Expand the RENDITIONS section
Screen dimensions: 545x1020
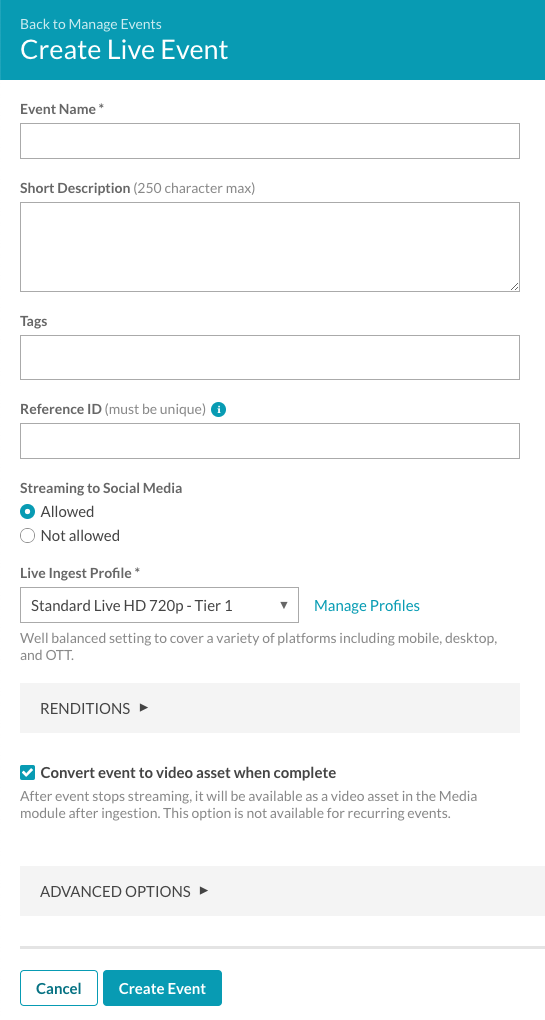coord(270,708)
